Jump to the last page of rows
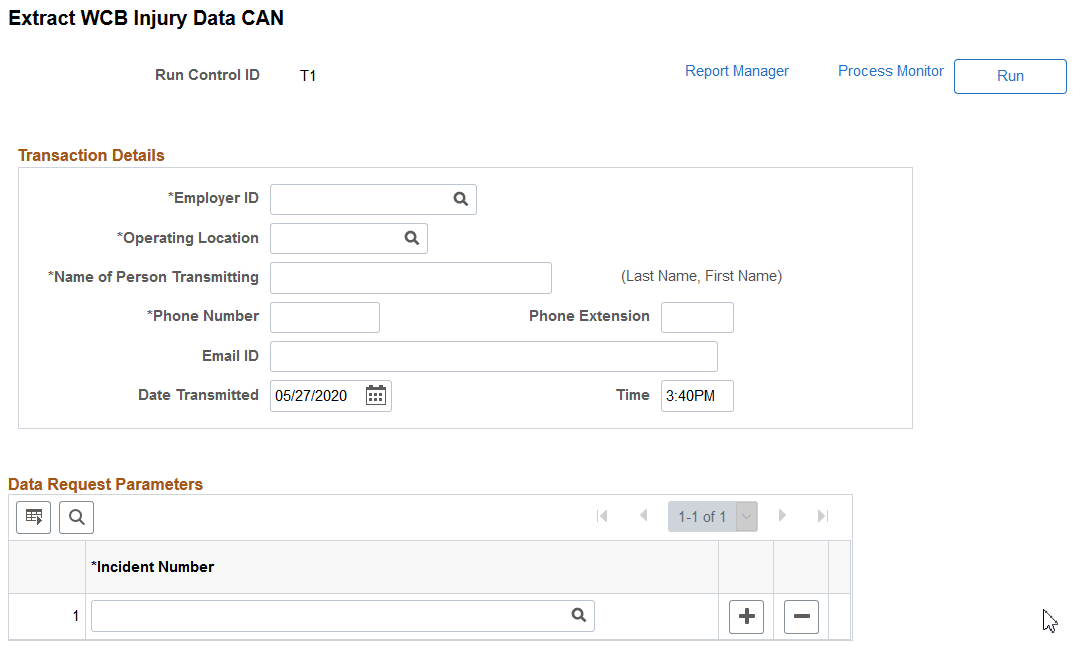1078x651 pixels. 822,516
